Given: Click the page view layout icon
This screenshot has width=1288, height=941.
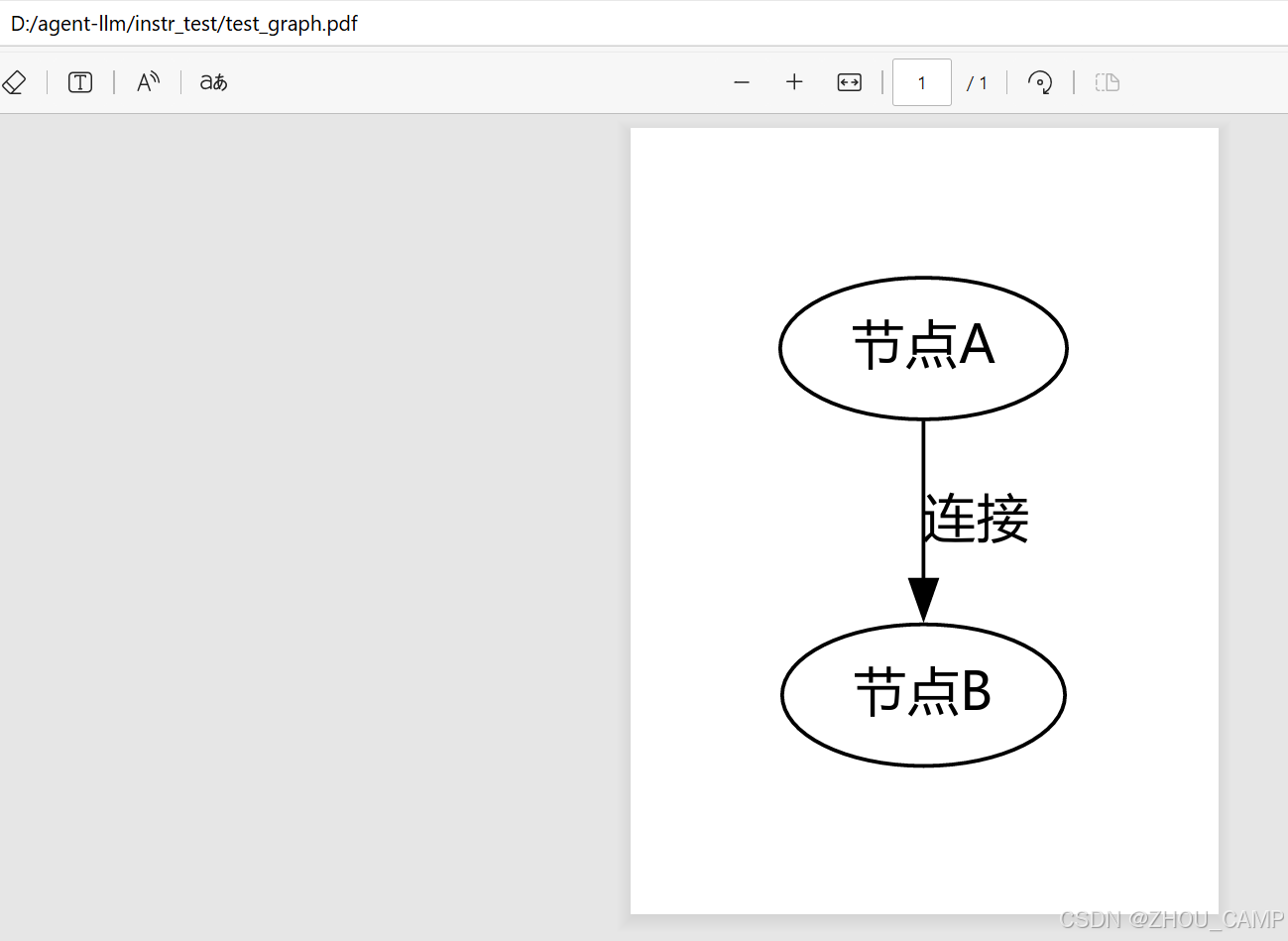Looking at the screenshot, I should click(x=1107, y=82).
